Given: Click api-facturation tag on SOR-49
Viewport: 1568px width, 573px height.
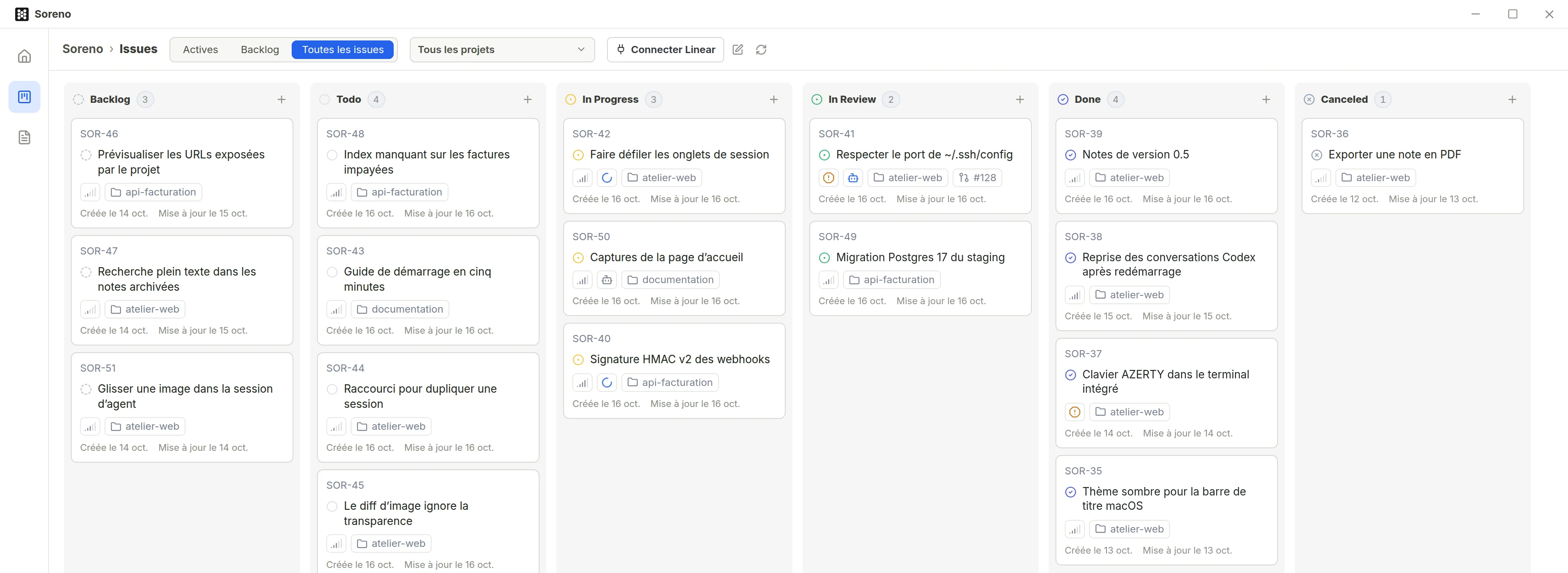Looking at the screenshot, I should coord(892,280).
